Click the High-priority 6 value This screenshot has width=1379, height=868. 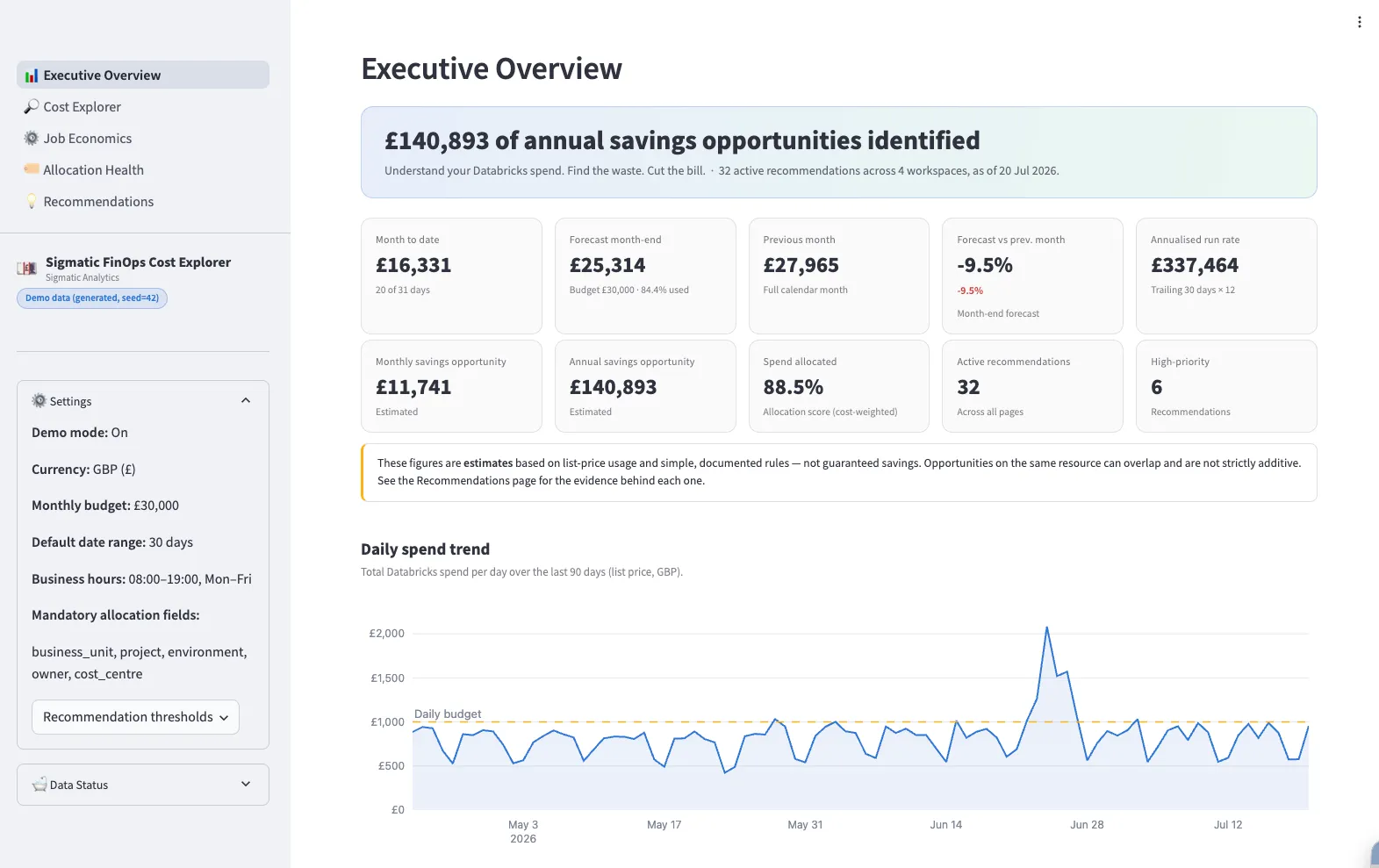[1157, 387]
